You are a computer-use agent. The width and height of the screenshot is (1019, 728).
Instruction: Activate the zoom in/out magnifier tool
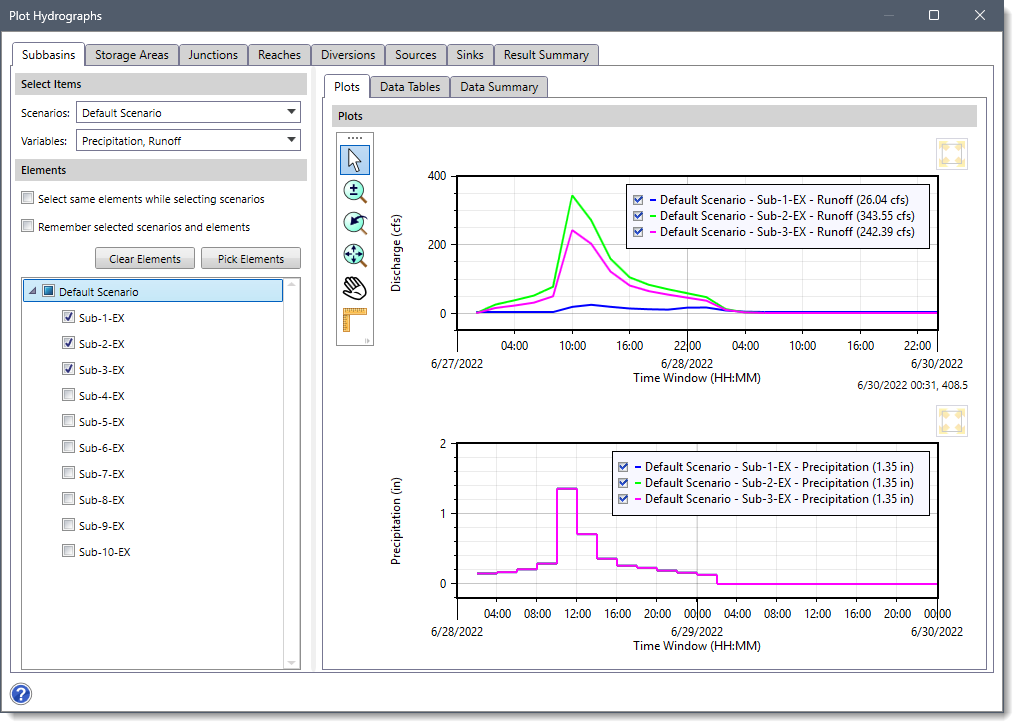coord(355,192)
